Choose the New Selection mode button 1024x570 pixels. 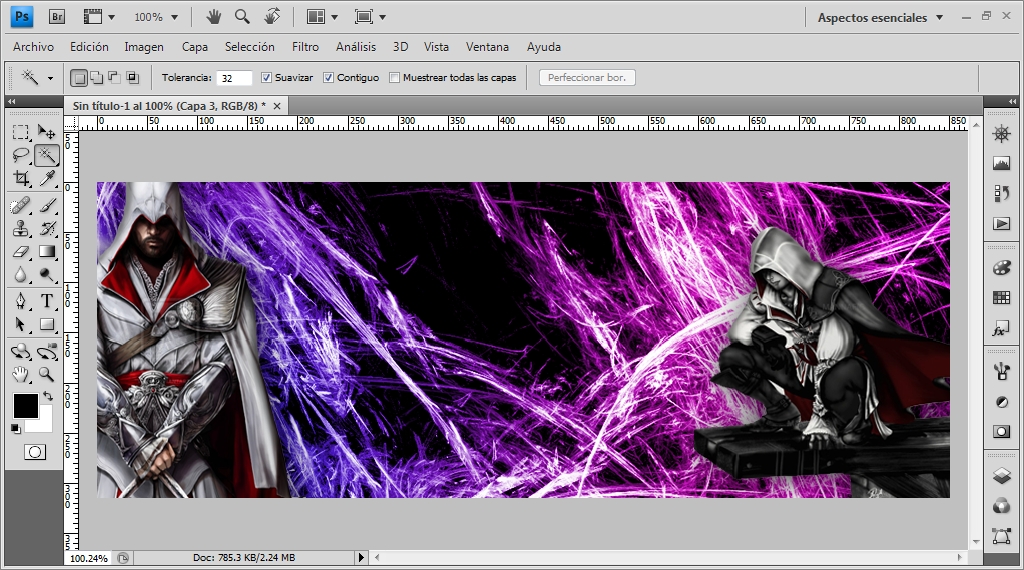point(79,78)
